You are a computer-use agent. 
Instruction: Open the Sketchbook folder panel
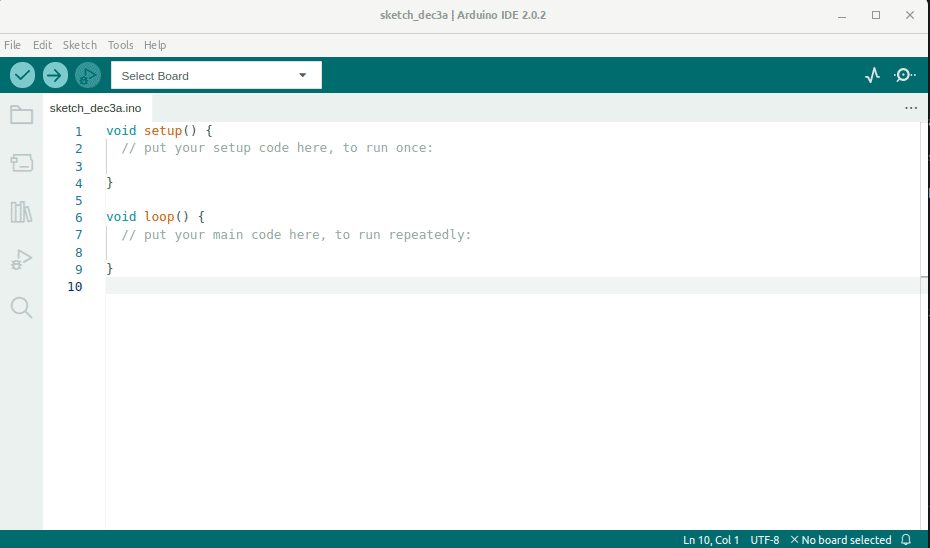[21, 115]
